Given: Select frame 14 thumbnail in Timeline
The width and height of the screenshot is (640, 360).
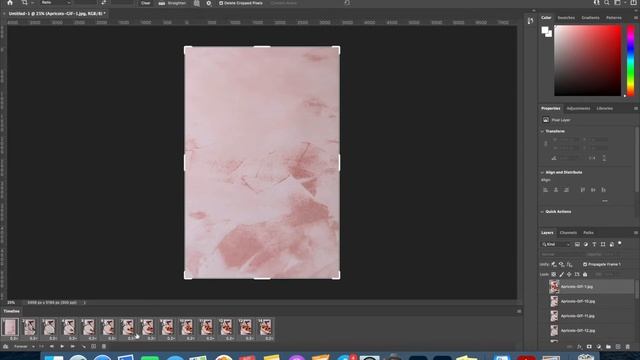Looking at the screenshot, I should tap(265, 327).
